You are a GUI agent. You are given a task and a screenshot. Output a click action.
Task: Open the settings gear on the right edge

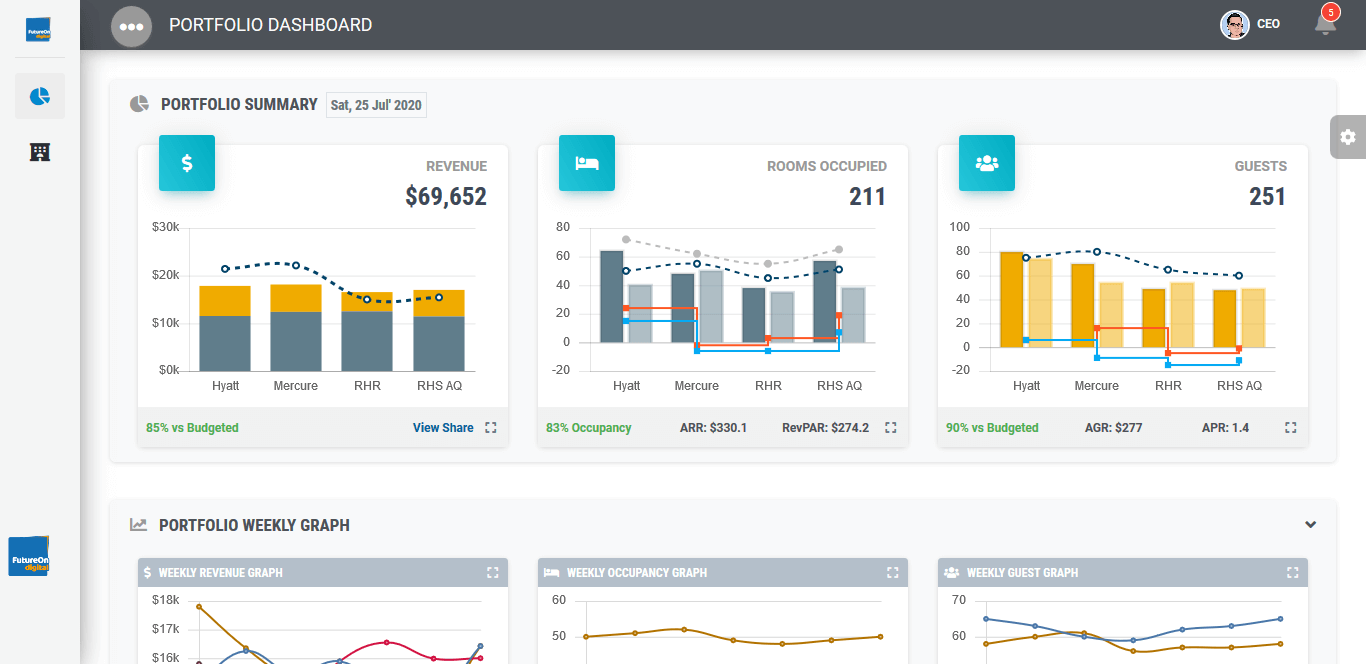click(x=1348, y=137)
